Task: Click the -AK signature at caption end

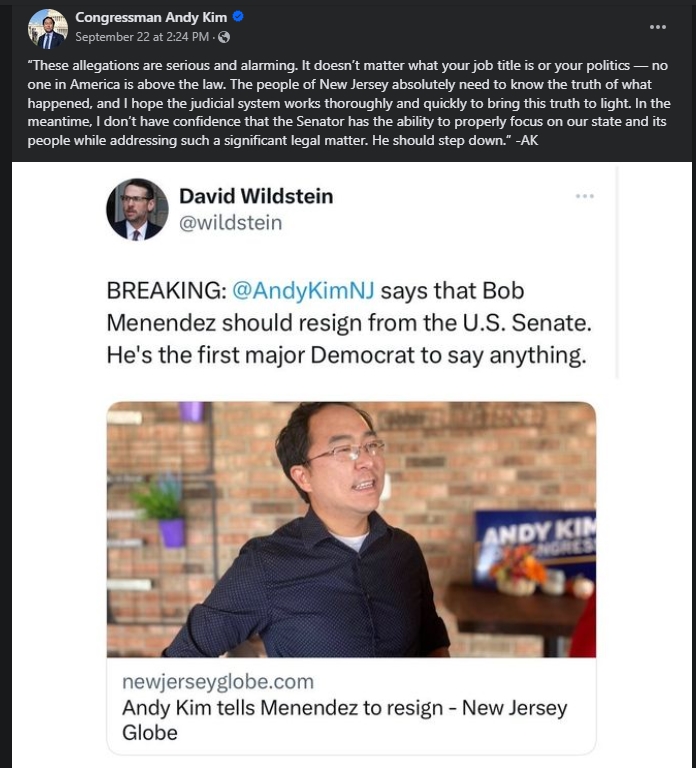Action: point(527,141)
